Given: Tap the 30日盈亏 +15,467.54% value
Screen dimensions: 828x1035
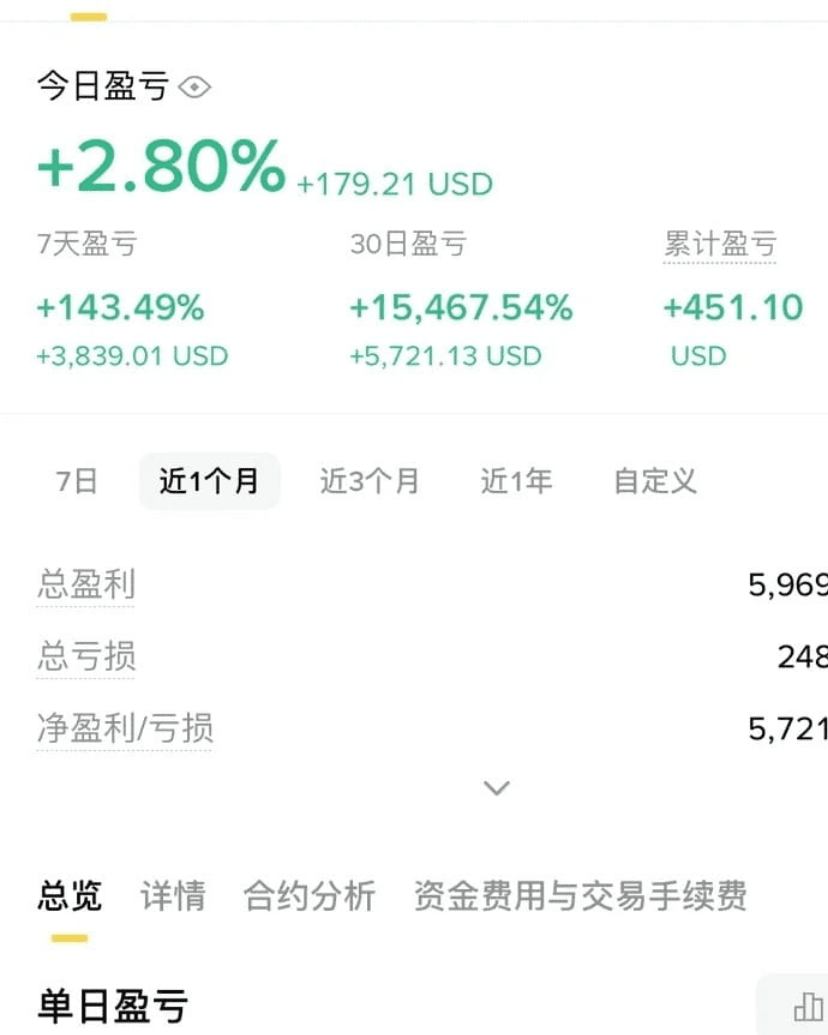Looking at the screenshot, I should coord(461,308).
